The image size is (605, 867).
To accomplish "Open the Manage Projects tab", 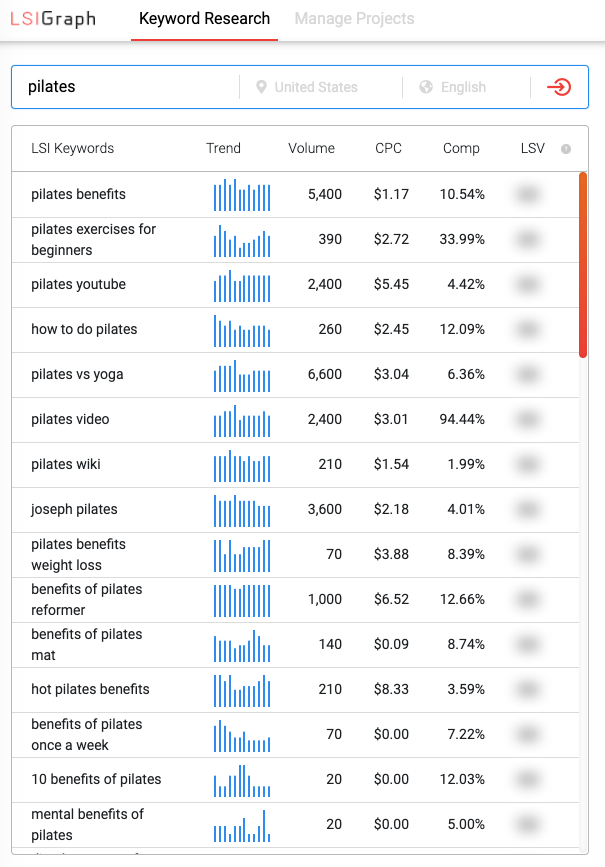I will click(354, 19).
